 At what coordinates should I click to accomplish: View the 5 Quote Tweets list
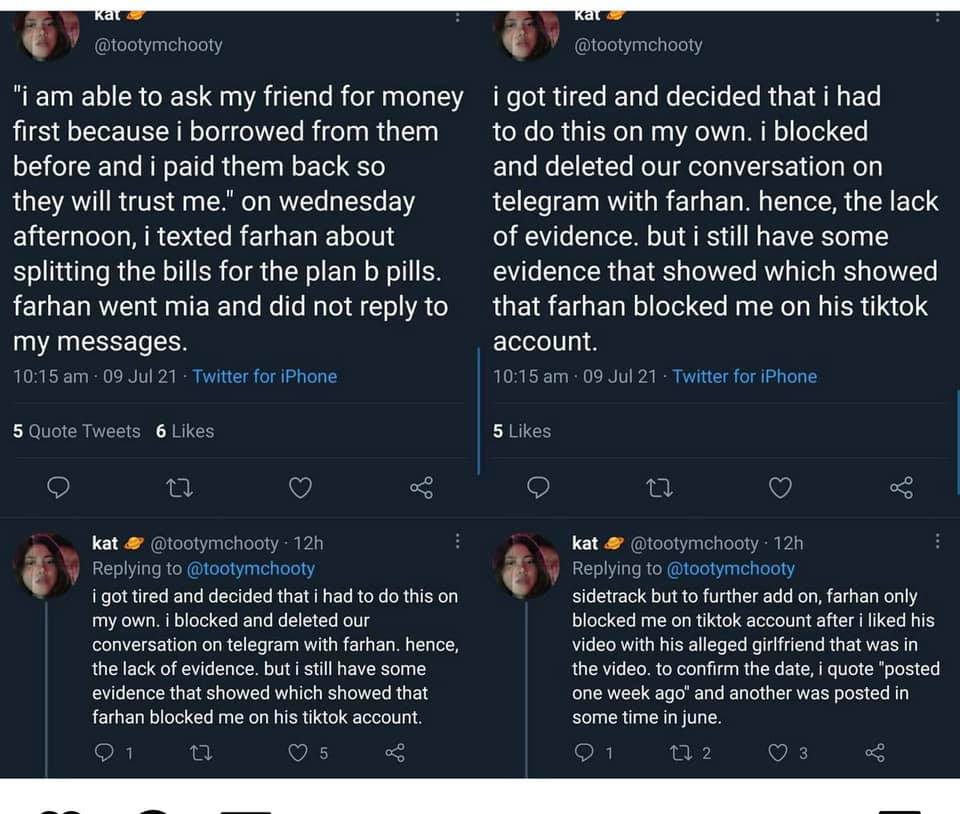[x=77, y=431]
